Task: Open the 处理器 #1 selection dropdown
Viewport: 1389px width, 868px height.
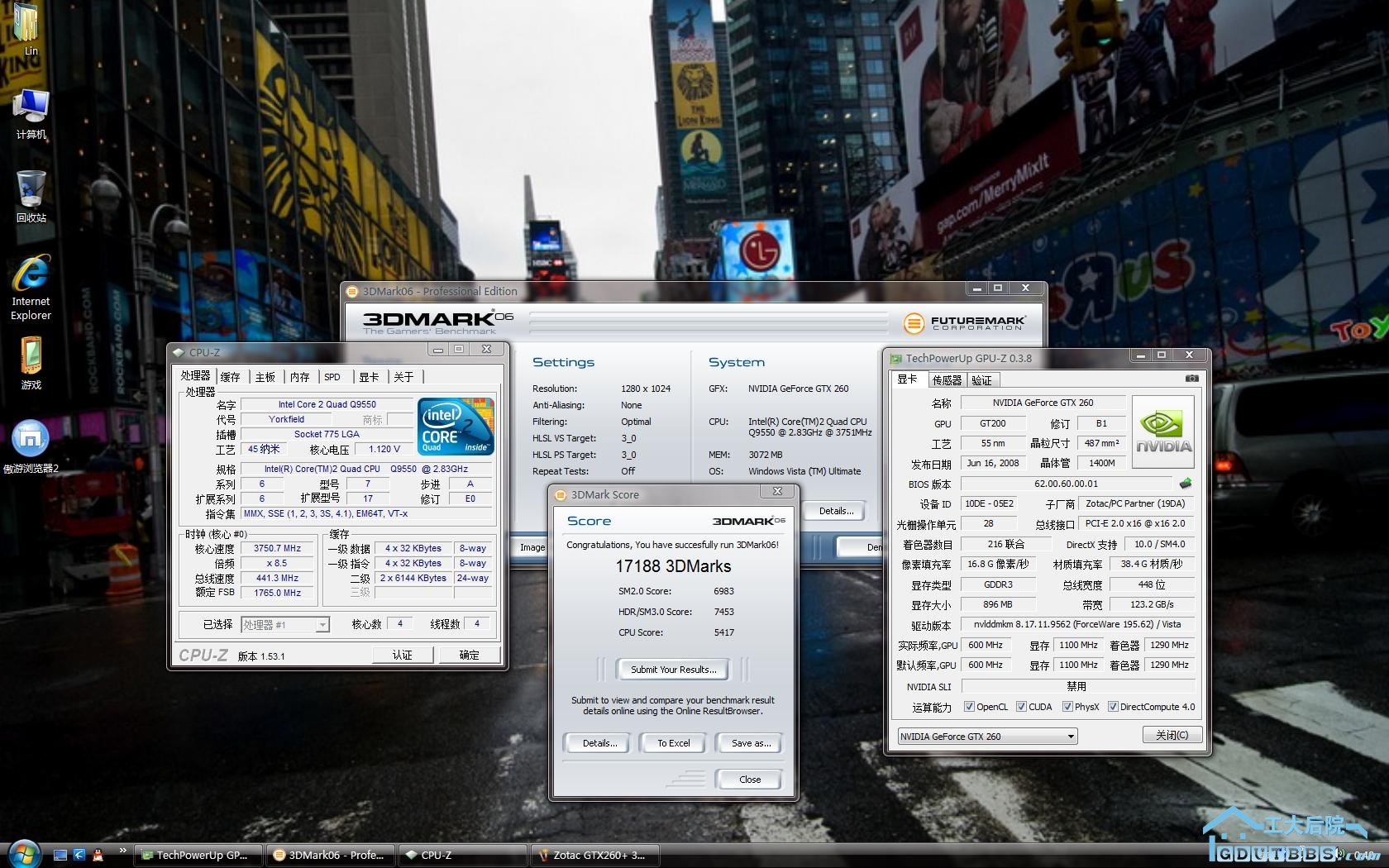Action: coord(285,625)
